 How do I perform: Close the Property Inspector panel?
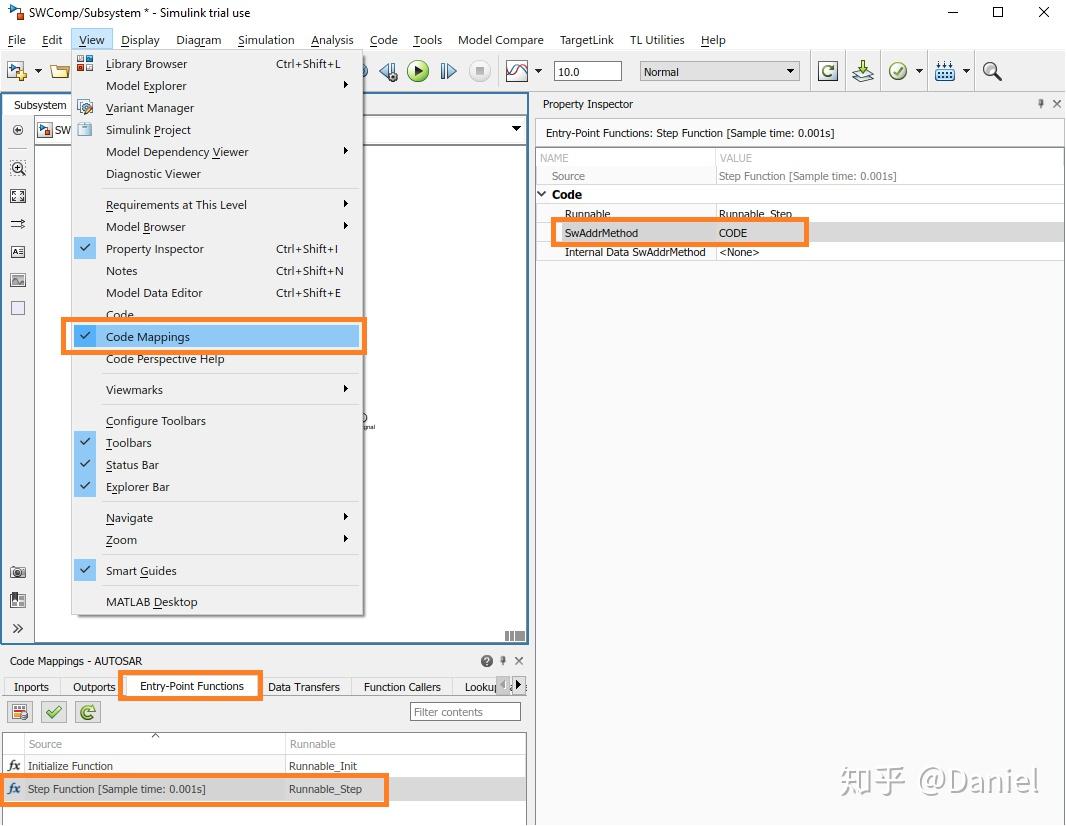click(x=1056, y=104)
